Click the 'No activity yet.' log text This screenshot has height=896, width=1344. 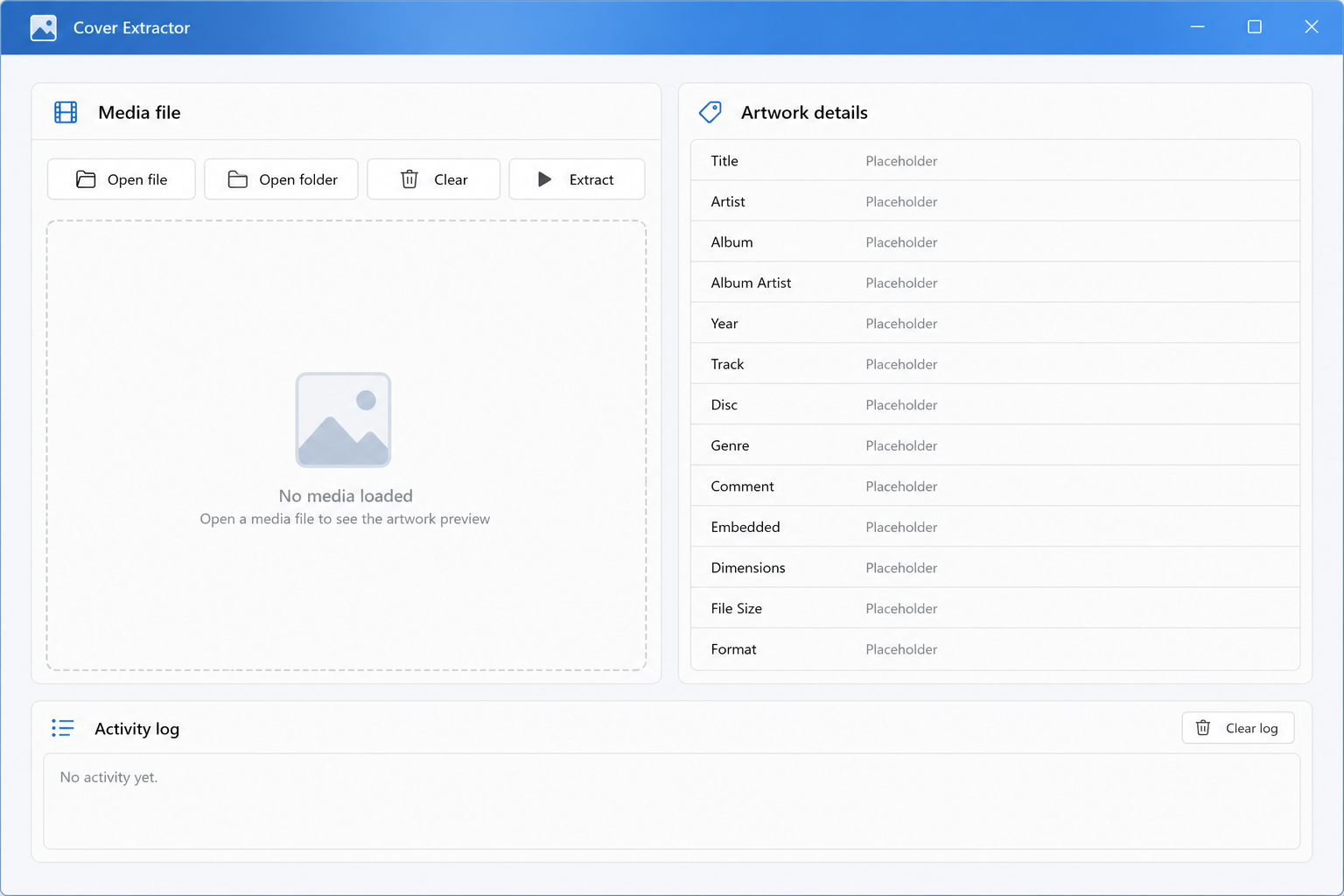[x=108, y=777]
